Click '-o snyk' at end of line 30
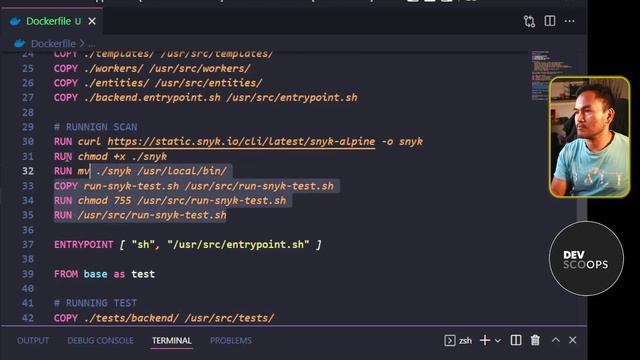Image resolution: width=640 pixels, height=360 pixels. (402, 142)
